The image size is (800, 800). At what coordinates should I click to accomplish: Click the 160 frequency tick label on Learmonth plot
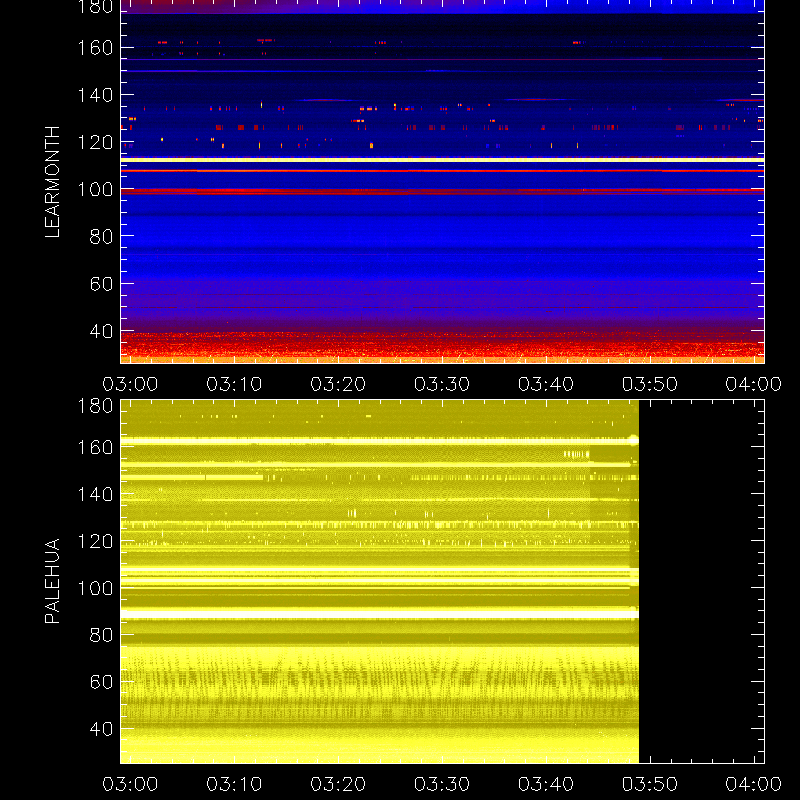pyautogui.click(x=95, y=48)
